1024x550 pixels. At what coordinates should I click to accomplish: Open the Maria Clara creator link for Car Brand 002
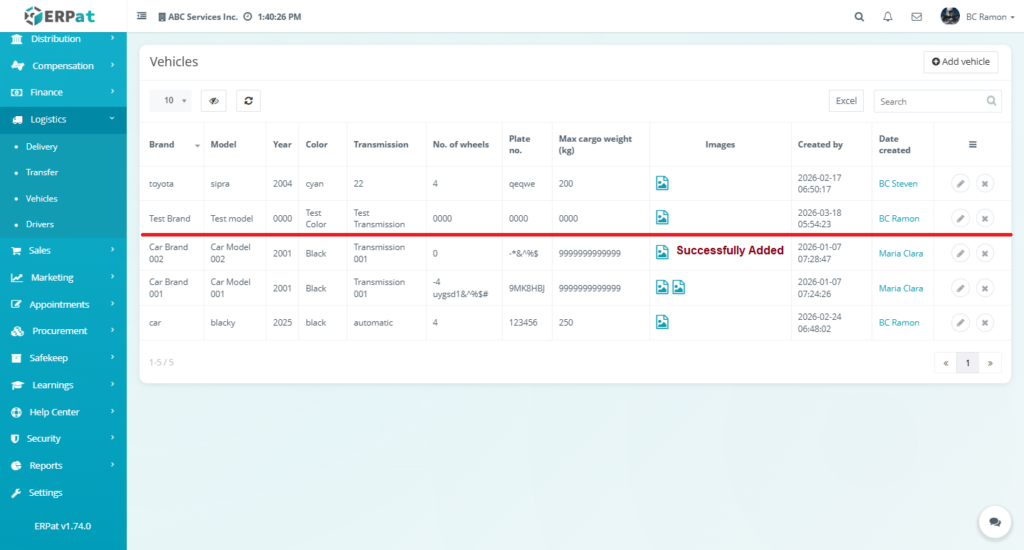902,253
